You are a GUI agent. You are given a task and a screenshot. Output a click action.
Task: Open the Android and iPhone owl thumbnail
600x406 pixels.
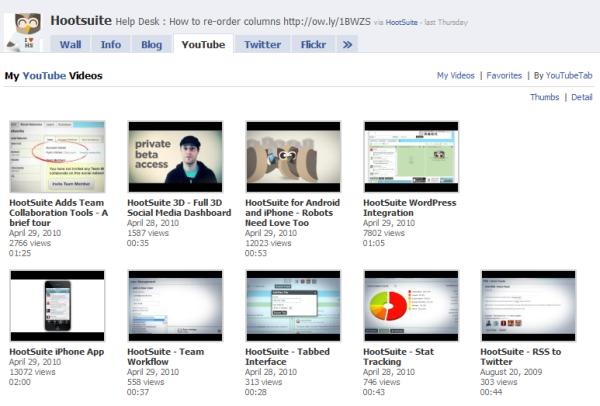(x=293, y=157)
